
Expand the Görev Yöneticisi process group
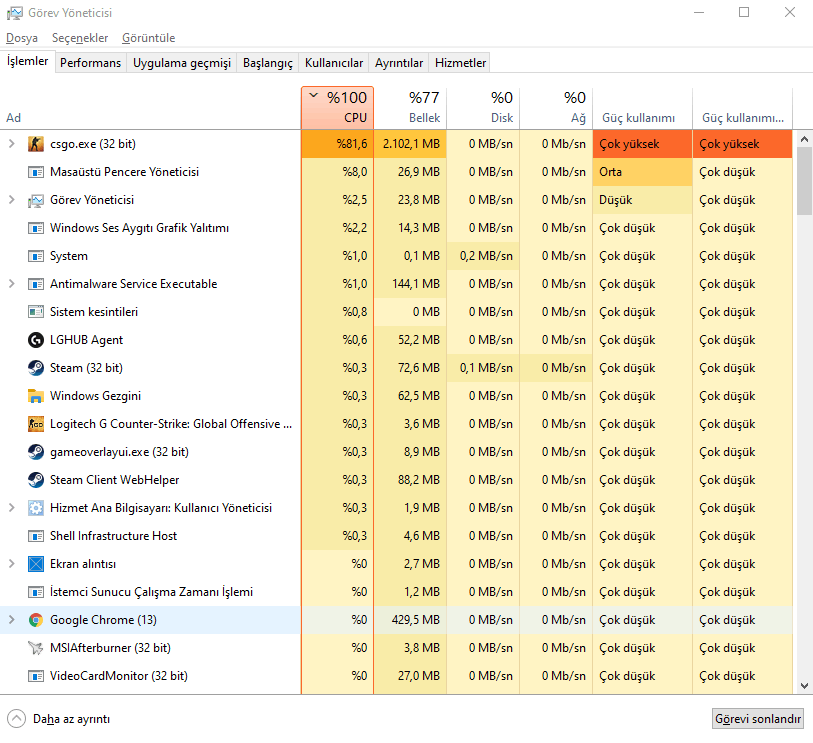point(11,200)
